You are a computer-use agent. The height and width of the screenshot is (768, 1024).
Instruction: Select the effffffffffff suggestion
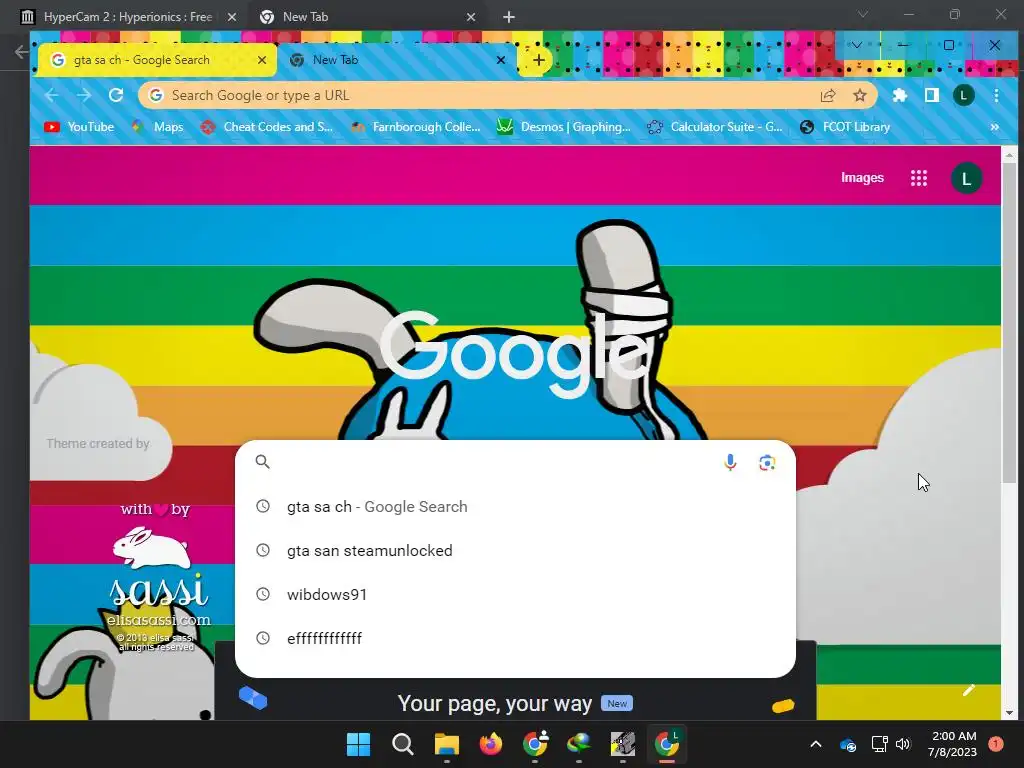coord(515,638)
